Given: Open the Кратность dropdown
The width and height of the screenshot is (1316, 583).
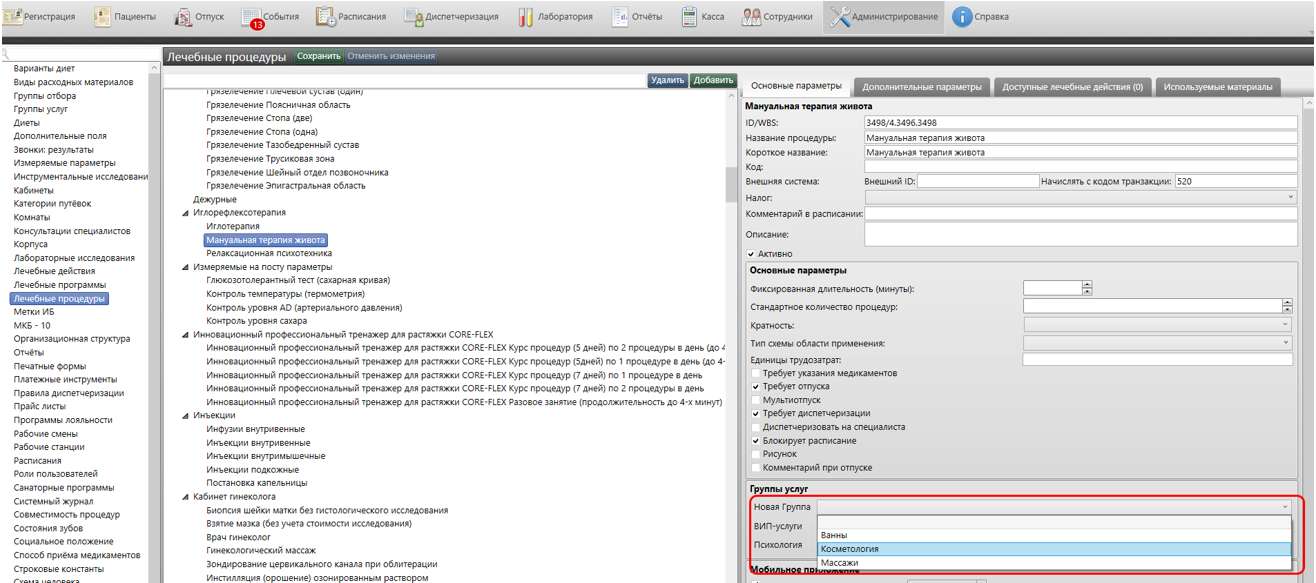Looking at the screenshot, I should (x=1158, y=325).
